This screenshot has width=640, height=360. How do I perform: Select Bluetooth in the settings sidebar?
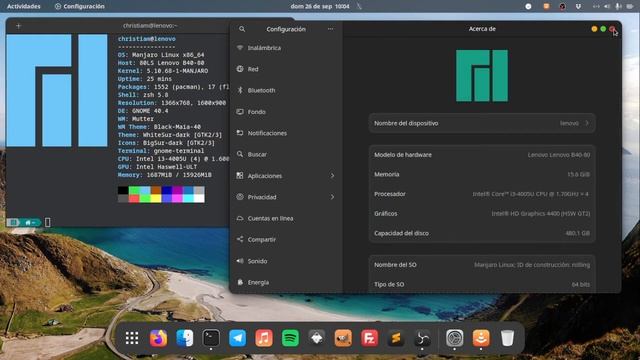pos(286,90)
